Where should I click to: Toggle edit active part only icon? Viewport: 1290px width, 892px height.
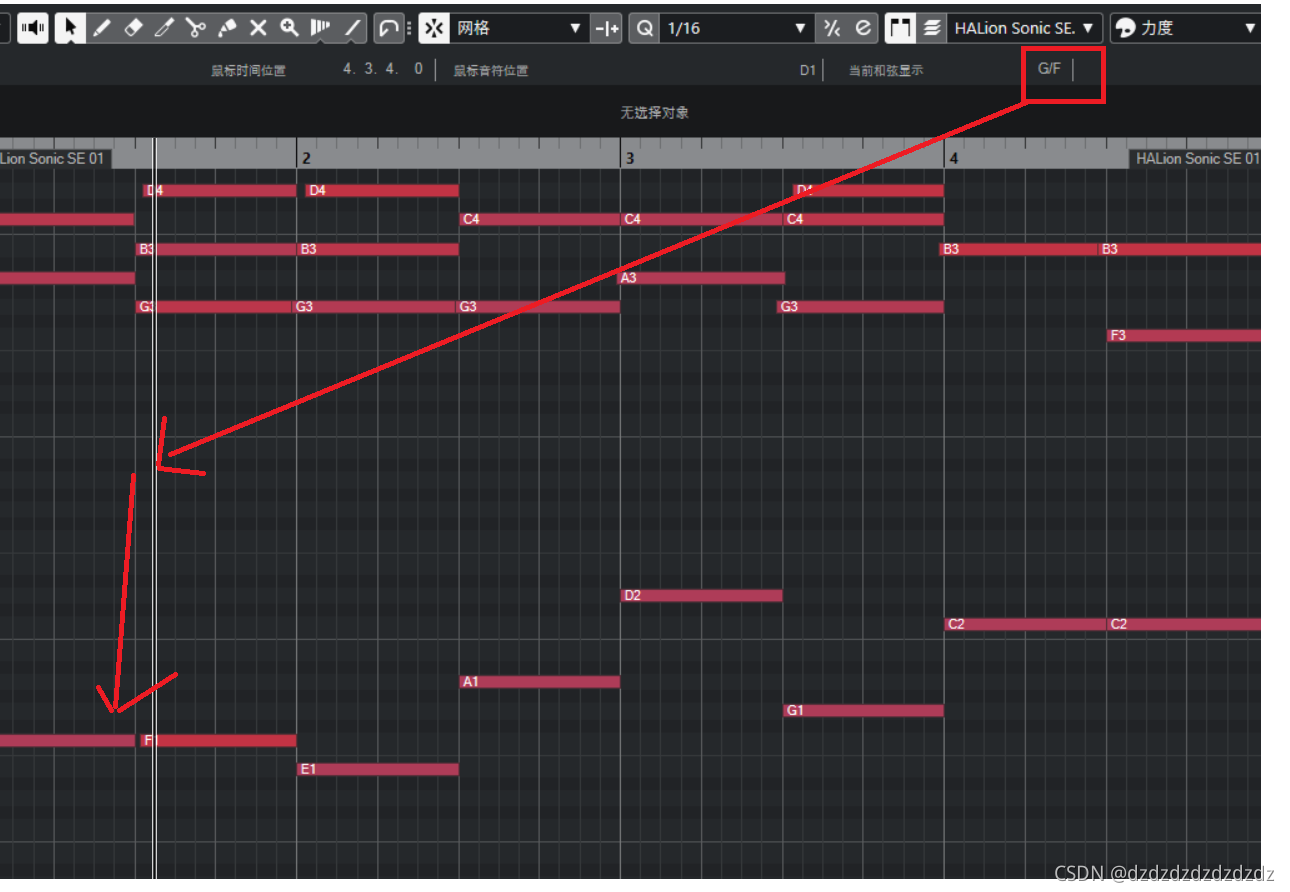pyautogui.click(x=931, y=28)
